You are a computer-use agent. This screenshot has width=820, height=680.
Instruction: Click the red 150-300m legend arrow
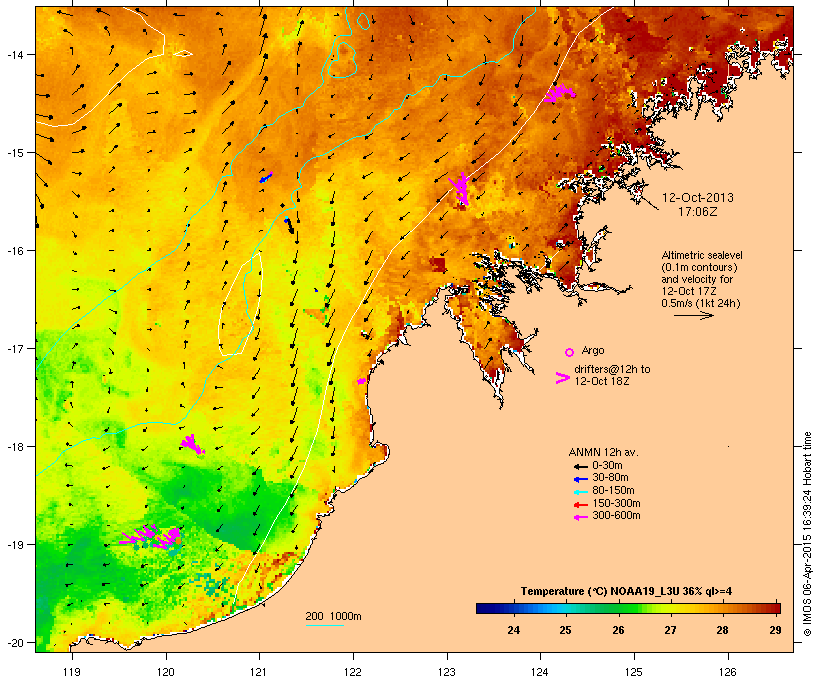pyautogui.click(x=580, y=505)
